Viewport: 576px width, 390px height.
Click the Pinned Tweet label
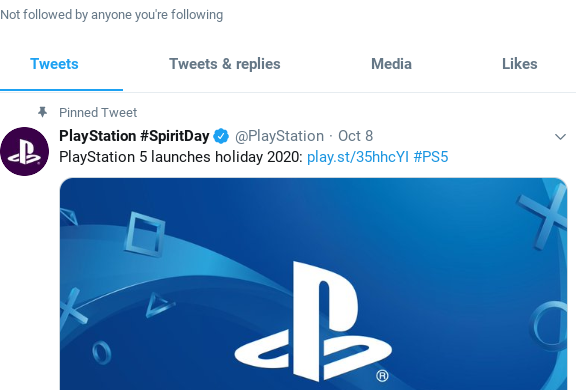pyautogui.click(x=98, y=112)
